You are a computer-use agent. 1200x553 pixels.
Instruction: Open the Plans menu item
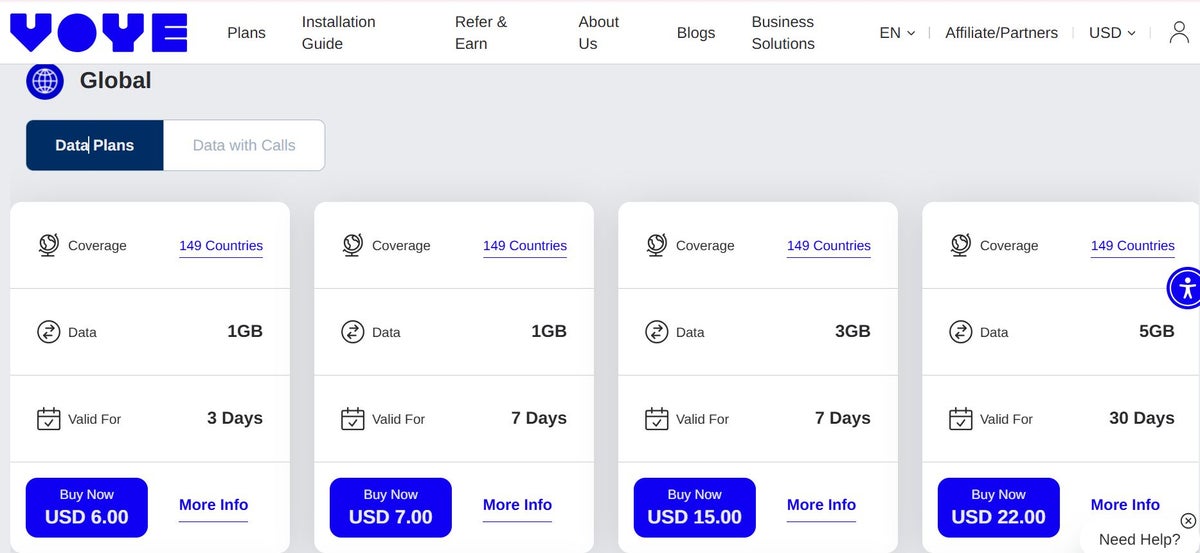[246, 33]
